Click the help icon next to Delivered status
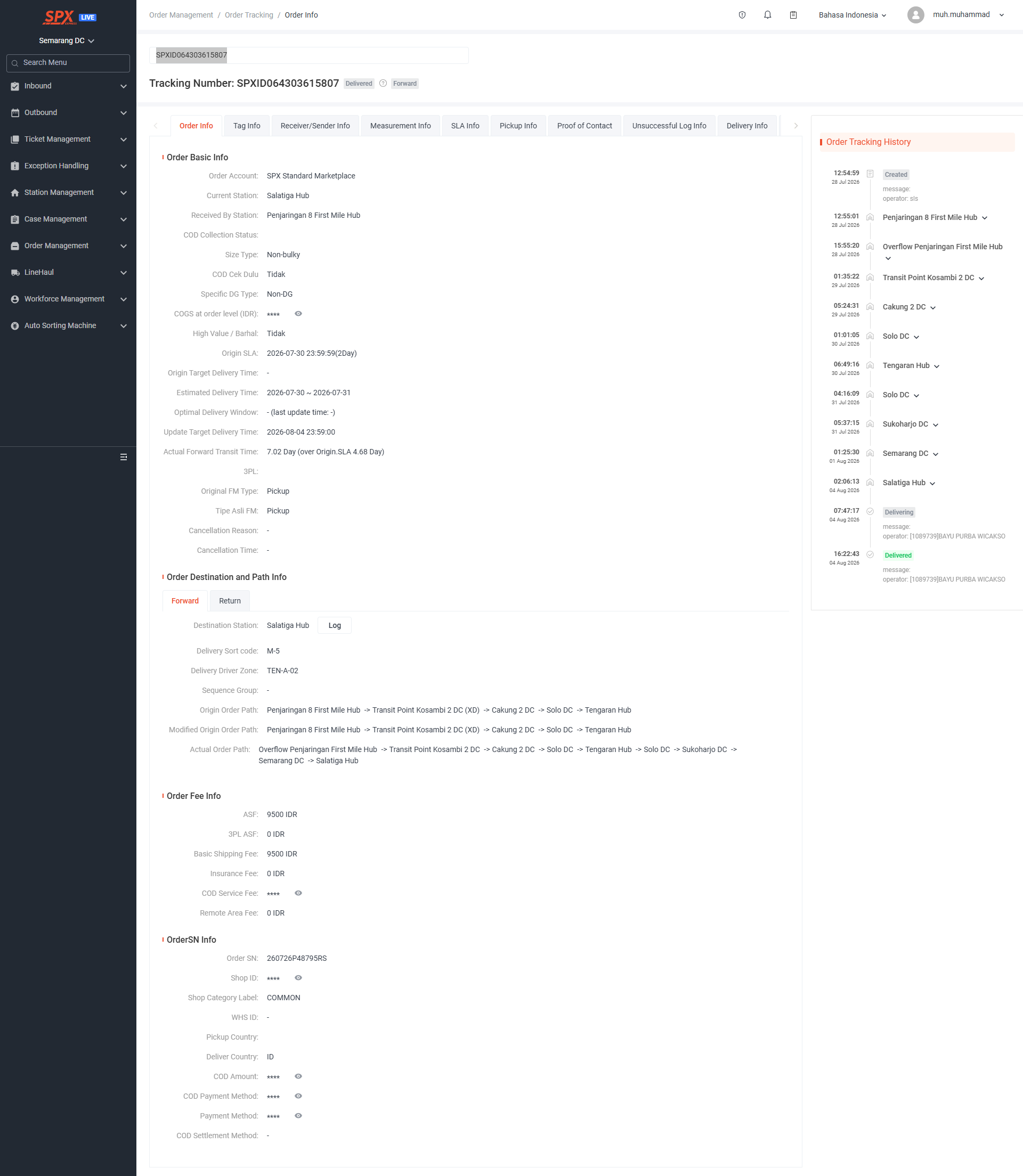 [x=383, y=83]
